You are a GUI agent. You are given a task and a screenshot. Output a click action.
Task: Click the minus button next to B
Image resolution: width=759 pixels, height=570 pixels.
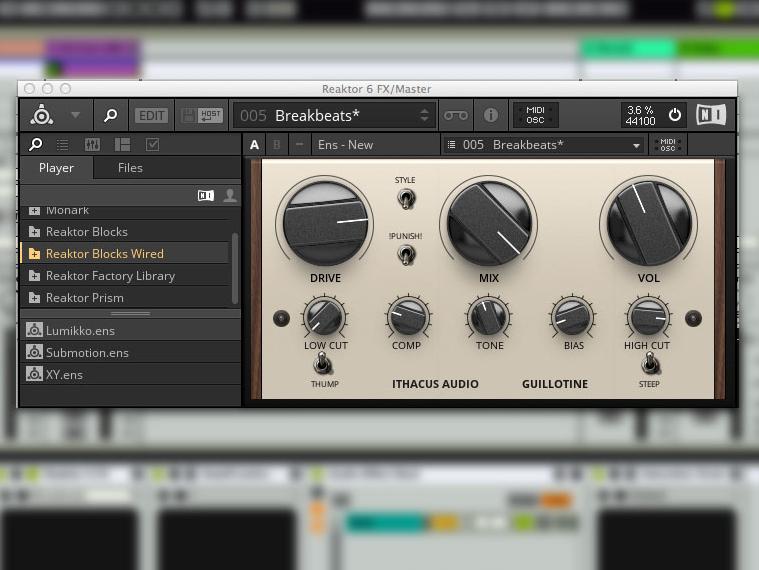300,145
